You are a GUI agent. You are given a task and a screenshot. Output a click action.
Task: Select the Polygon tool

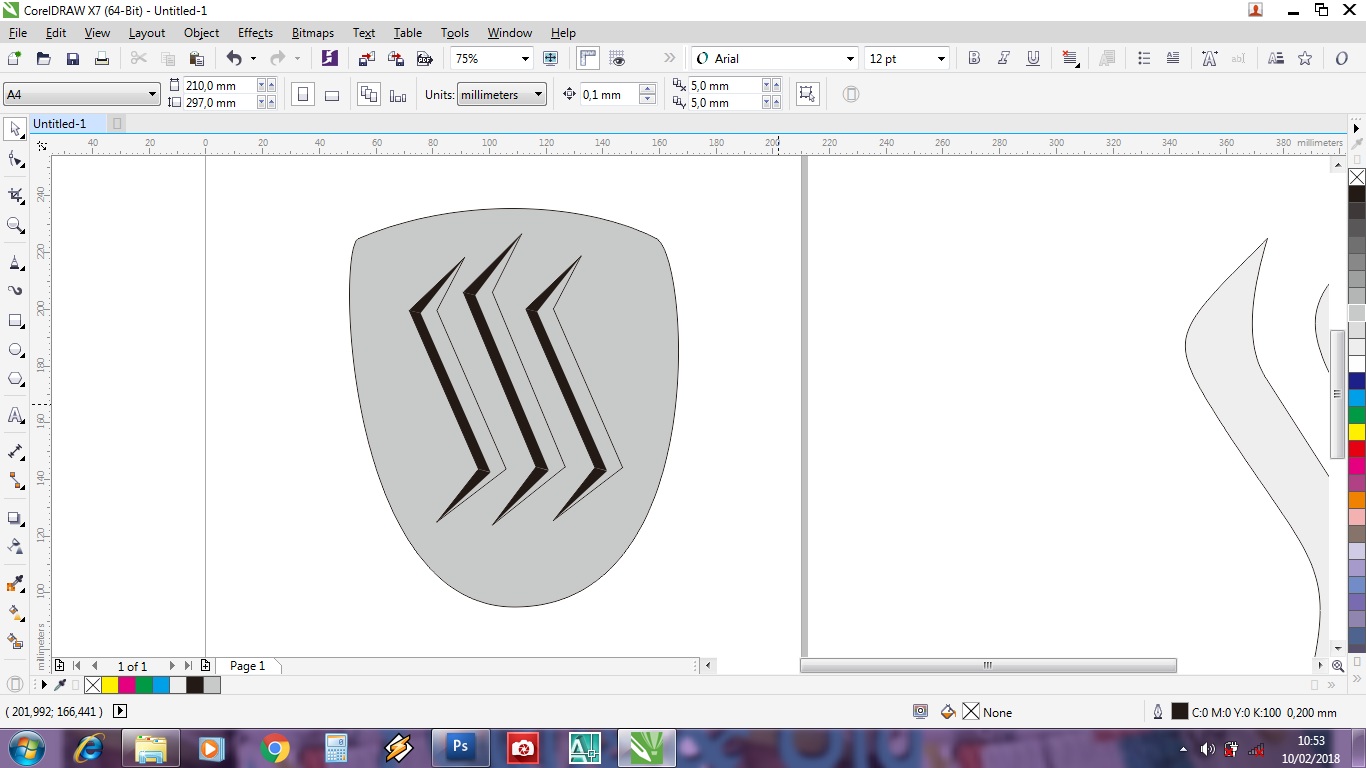click(15, 379)
